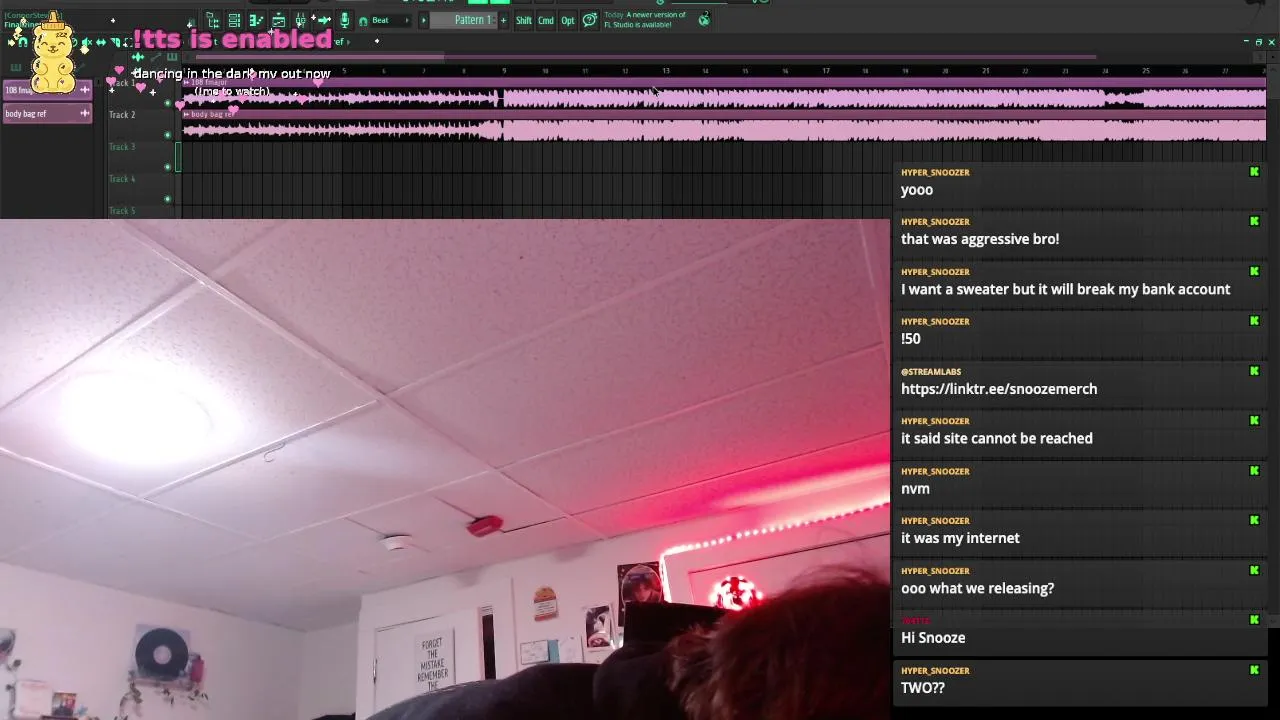Open the Pattern 1 selector
Screen dimensions: 1280x720
coord(462,20)
